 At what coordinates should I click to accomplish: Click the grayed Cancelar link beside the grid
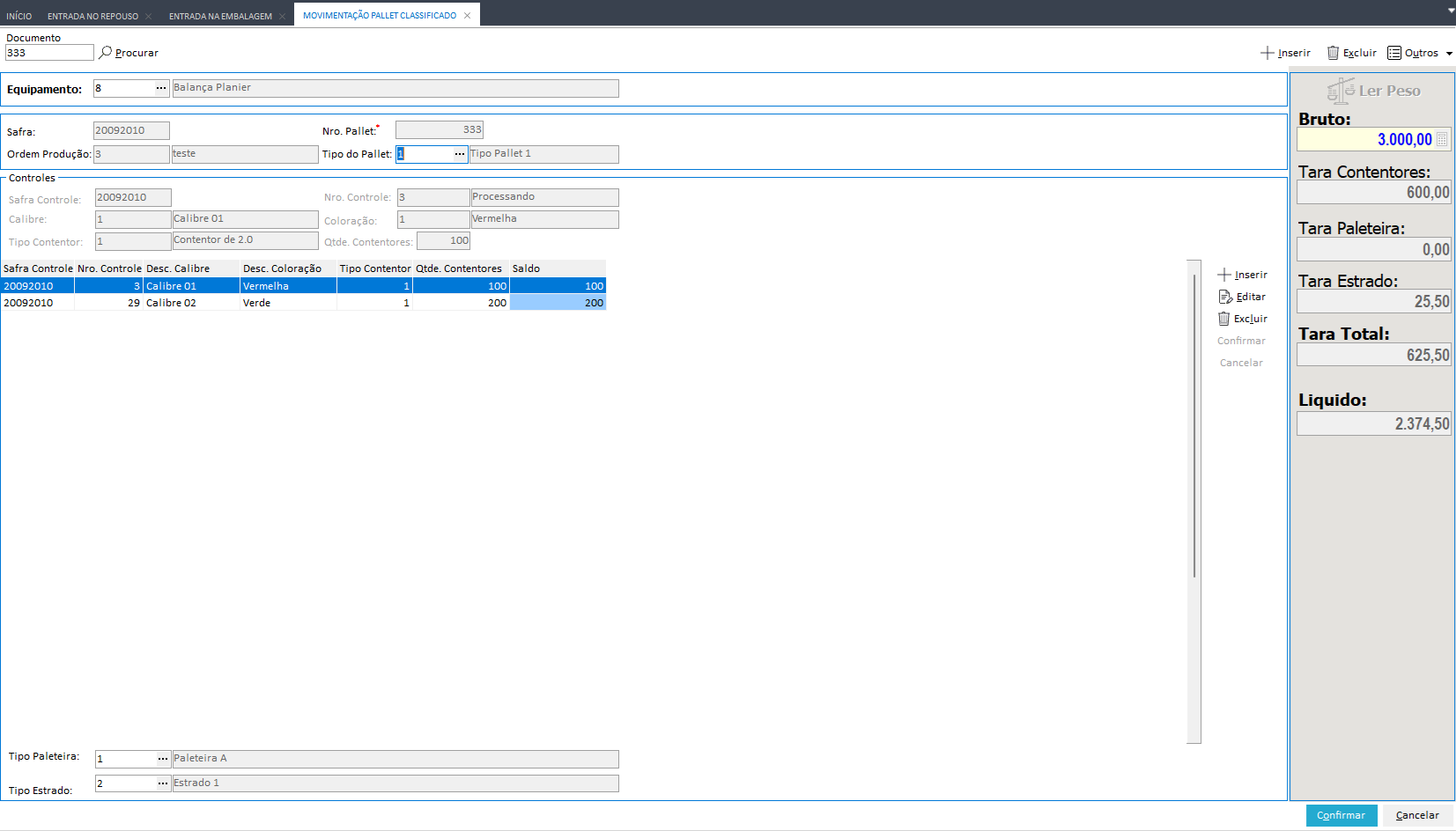1241,363
